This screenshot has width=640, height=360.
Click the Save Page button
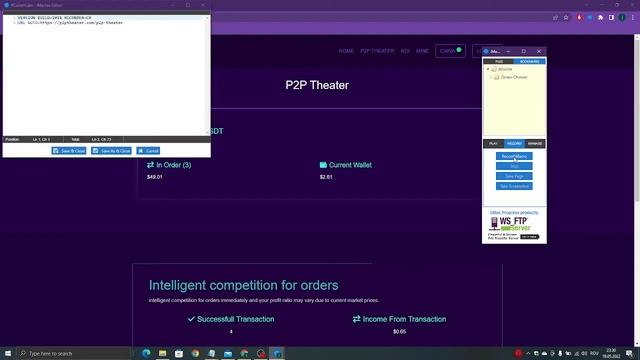(x=514, y=176)
